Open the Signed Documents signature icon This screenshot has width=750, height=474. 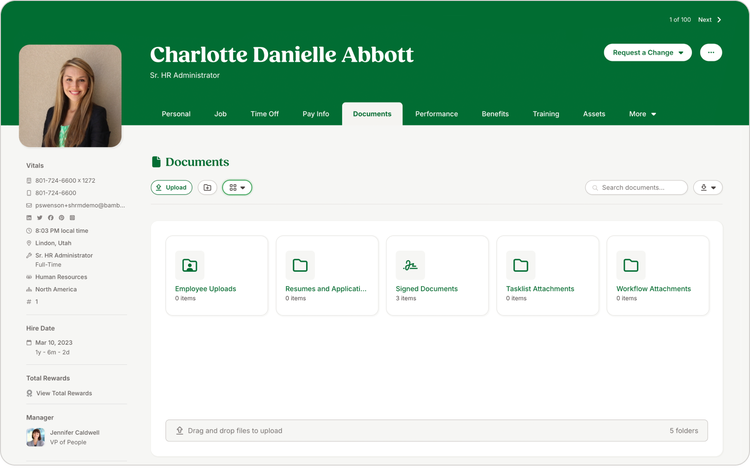(x=410, y=265)
